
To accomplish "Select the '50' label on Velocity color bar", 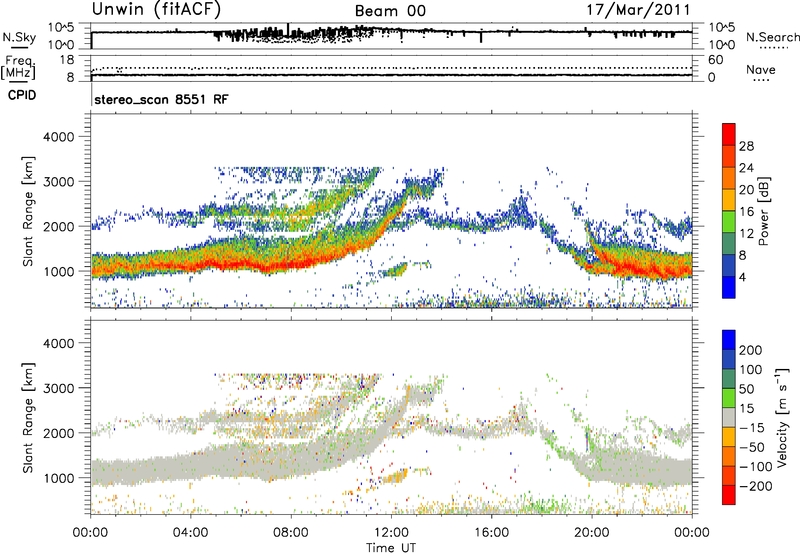I will (x=746, y=389).
